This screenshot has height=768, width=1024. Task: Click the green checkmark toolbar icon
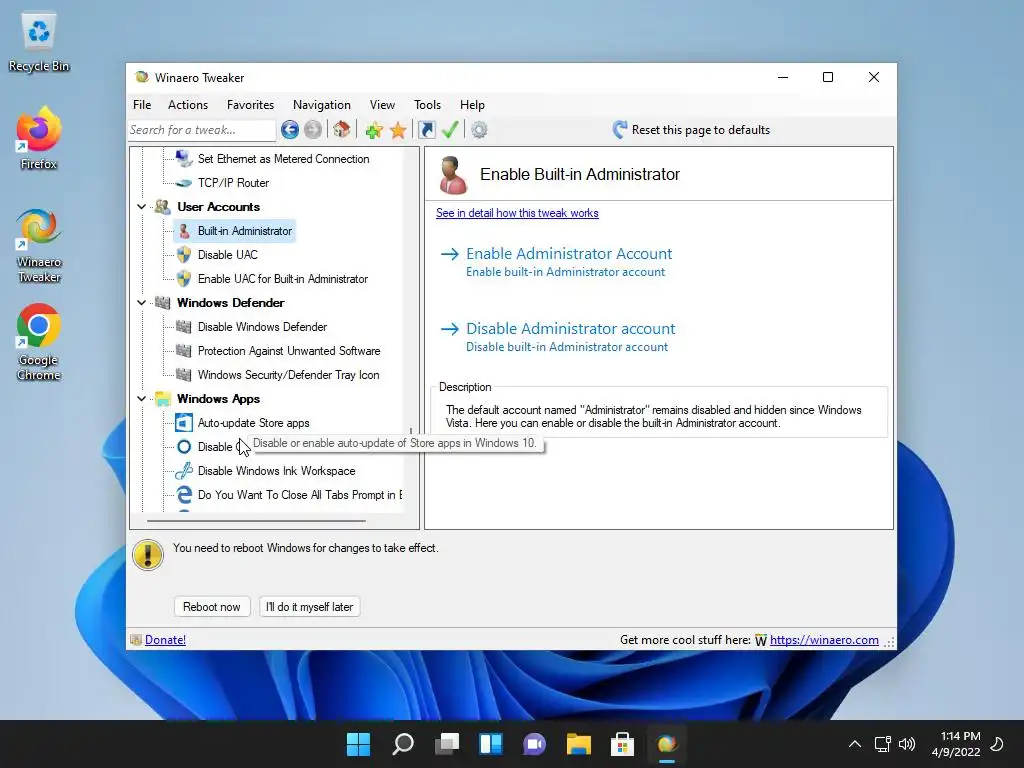[450, 129]
